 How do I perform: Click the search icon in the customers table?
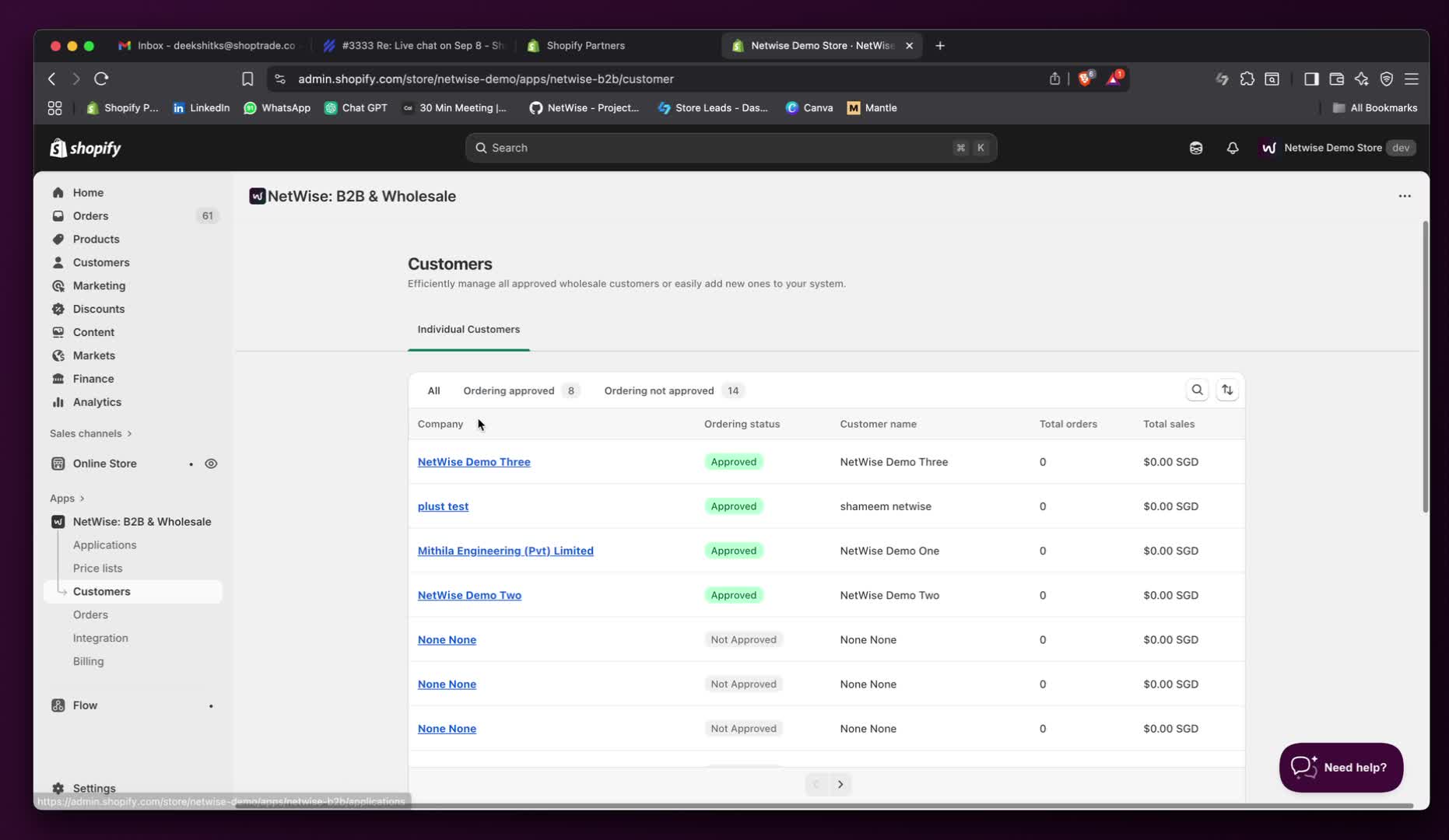[x=1197, y=390]
